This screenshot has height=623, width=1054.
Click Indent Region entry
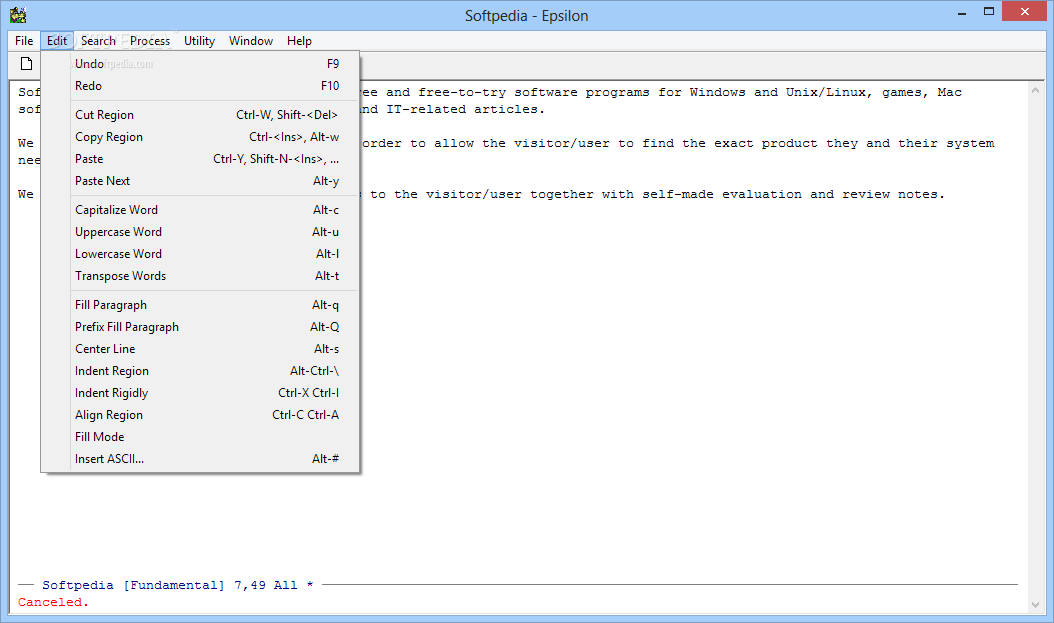tap(200, 371)
